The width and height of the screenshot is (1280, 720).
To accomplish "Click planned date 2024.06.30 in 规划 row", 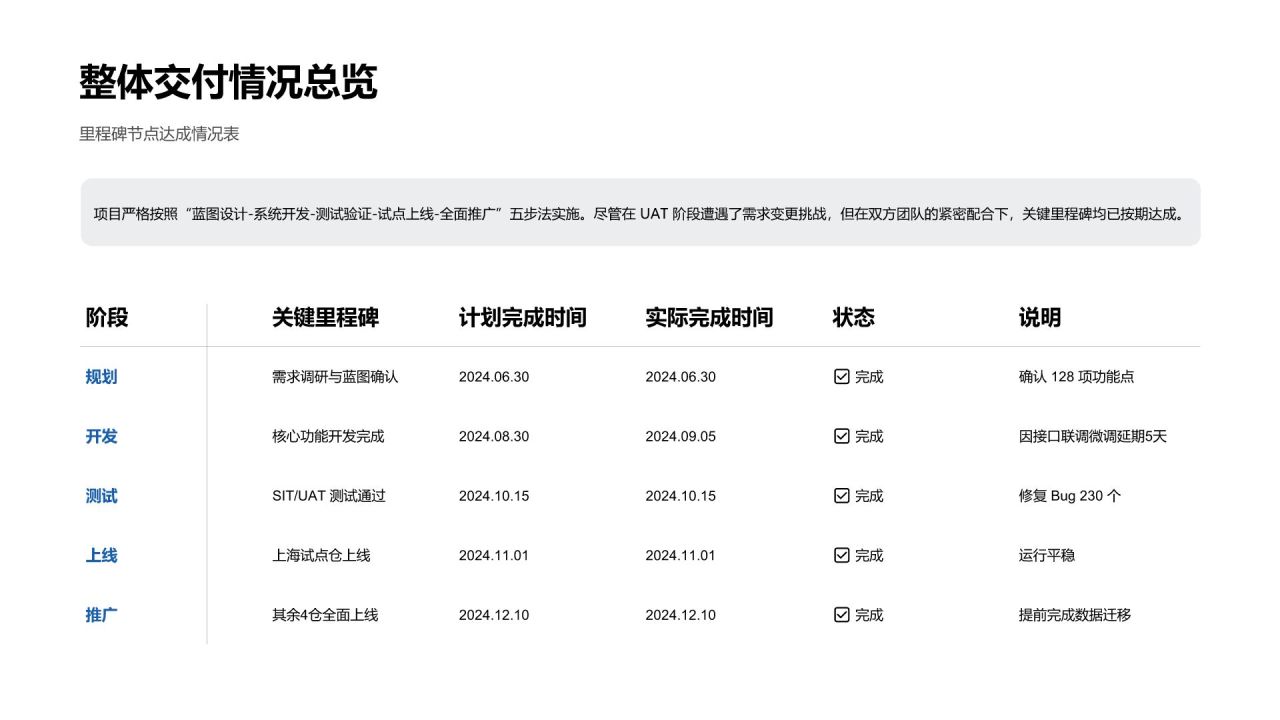I will point(494,377).
